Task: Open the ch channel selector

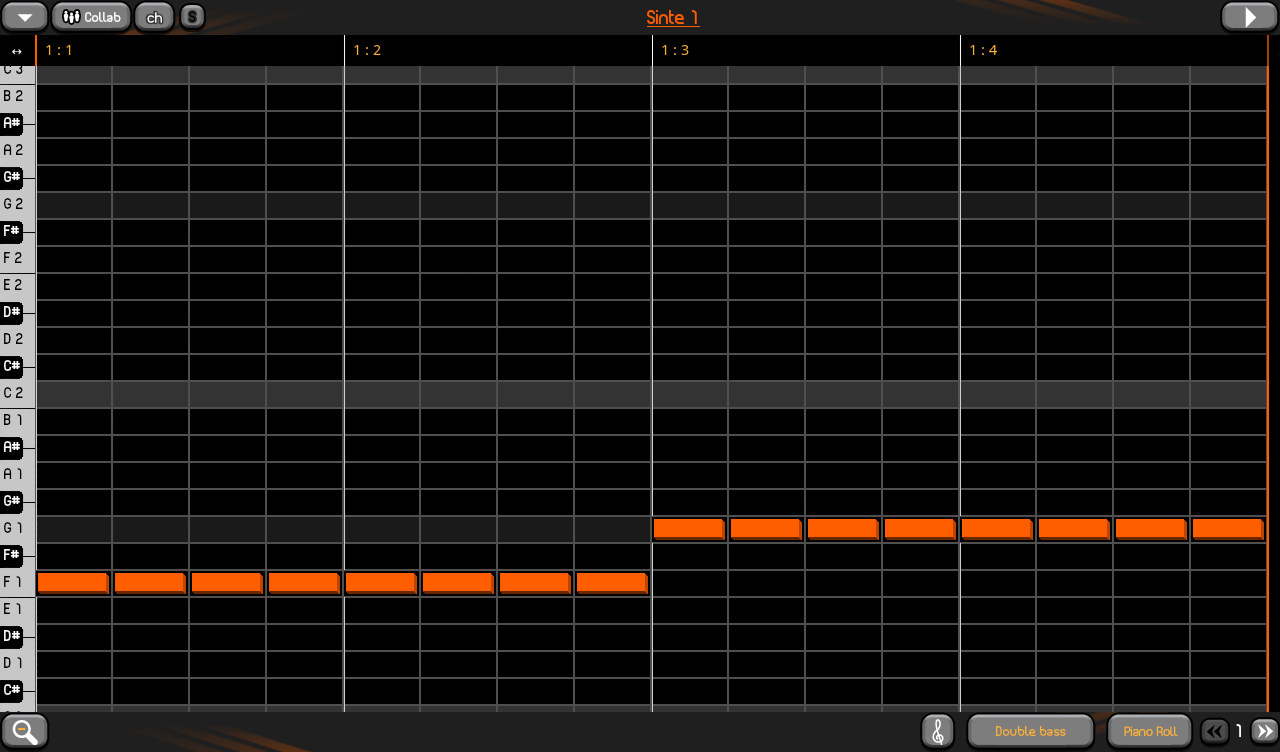Action: click(x=154, y=17)
